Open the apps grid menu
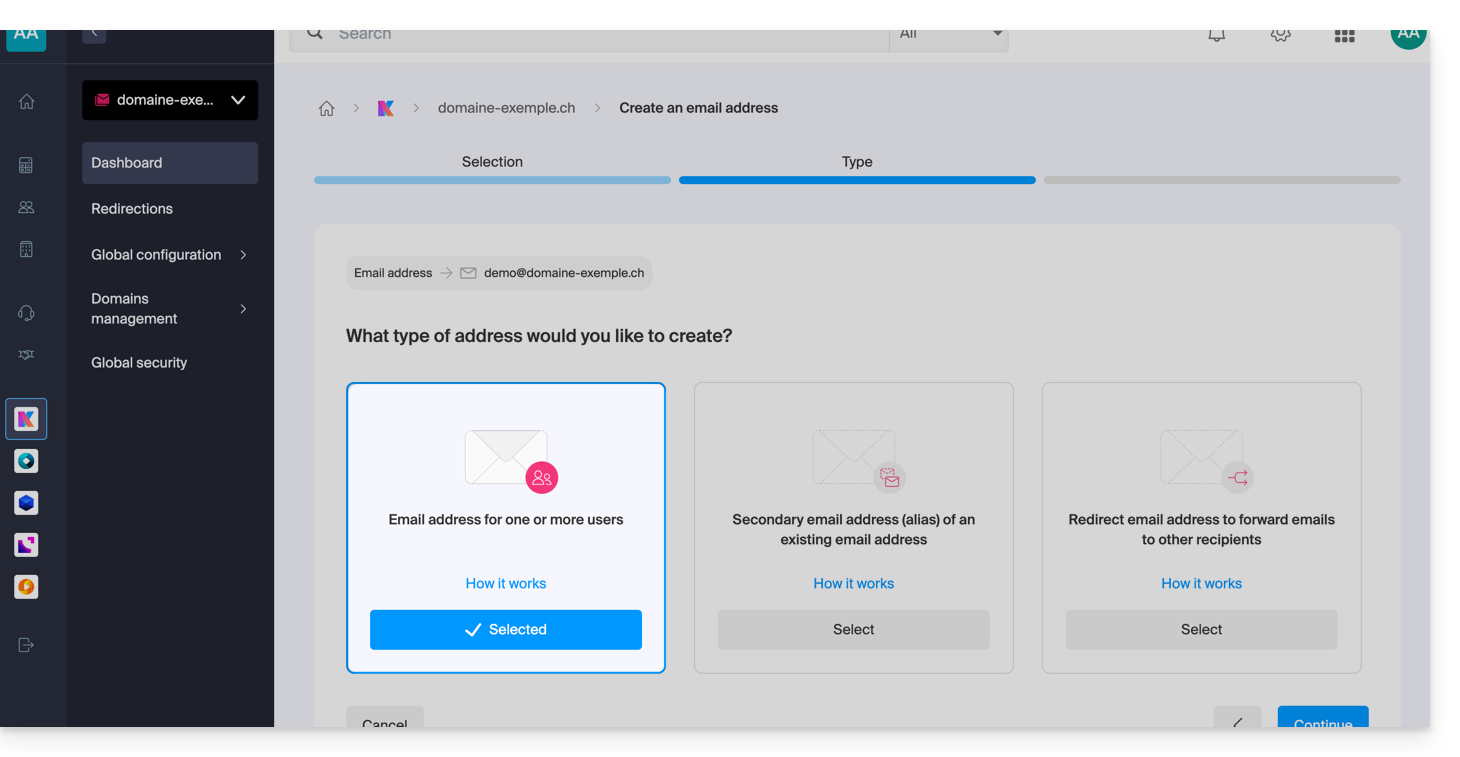Screen dimensions: 1460x757 tap(1345, 35)
